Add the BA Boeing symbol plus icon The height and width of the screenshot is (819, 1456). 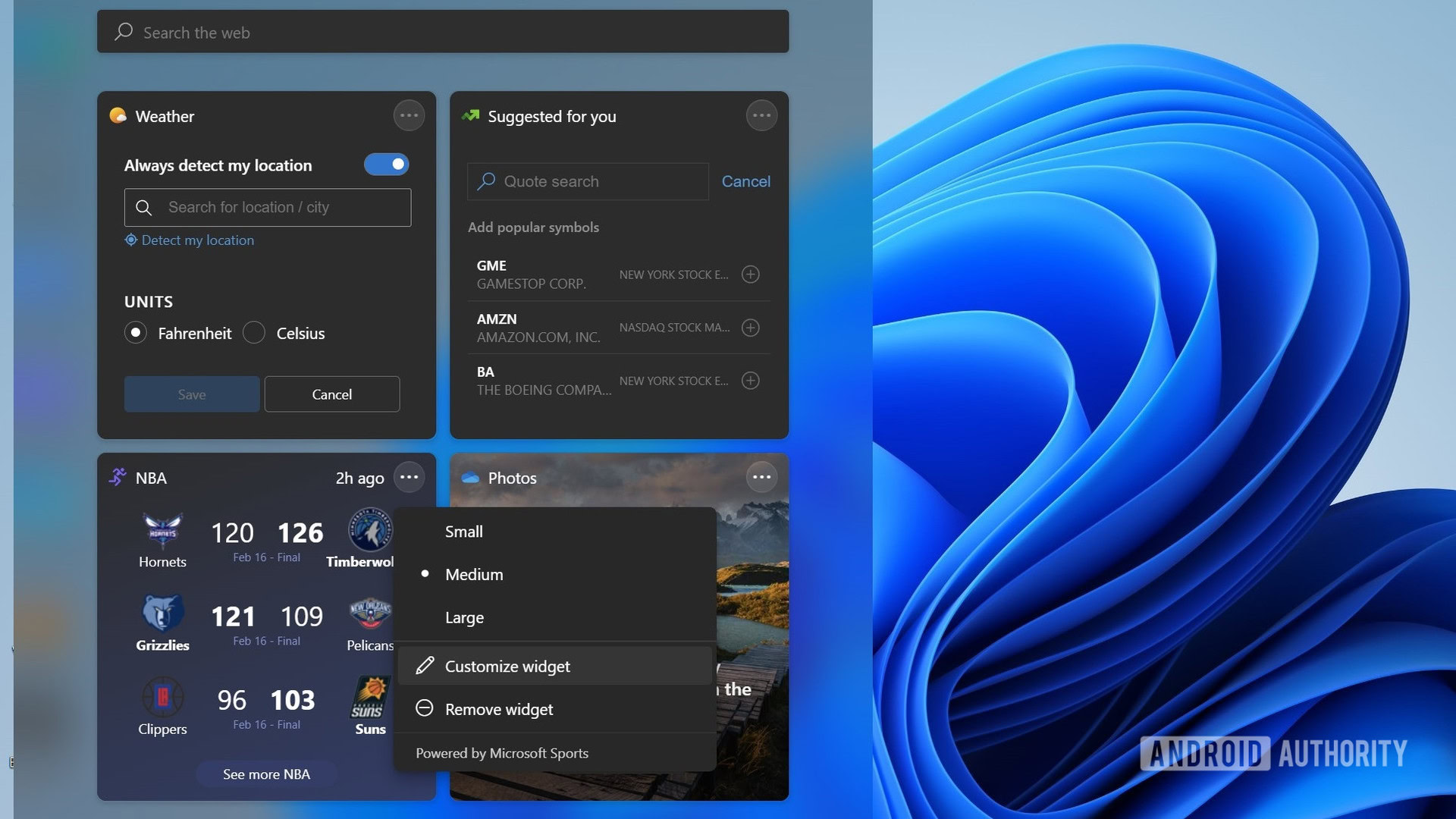(750, 381)
